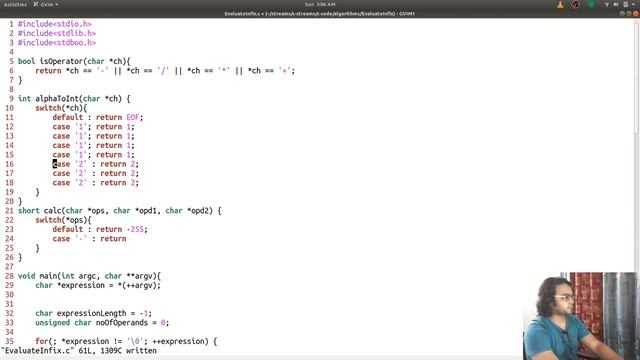Screen dimensions: 640x360
Task: Click 'switch(*ch){' on line 10
Action: coord(61,108)
